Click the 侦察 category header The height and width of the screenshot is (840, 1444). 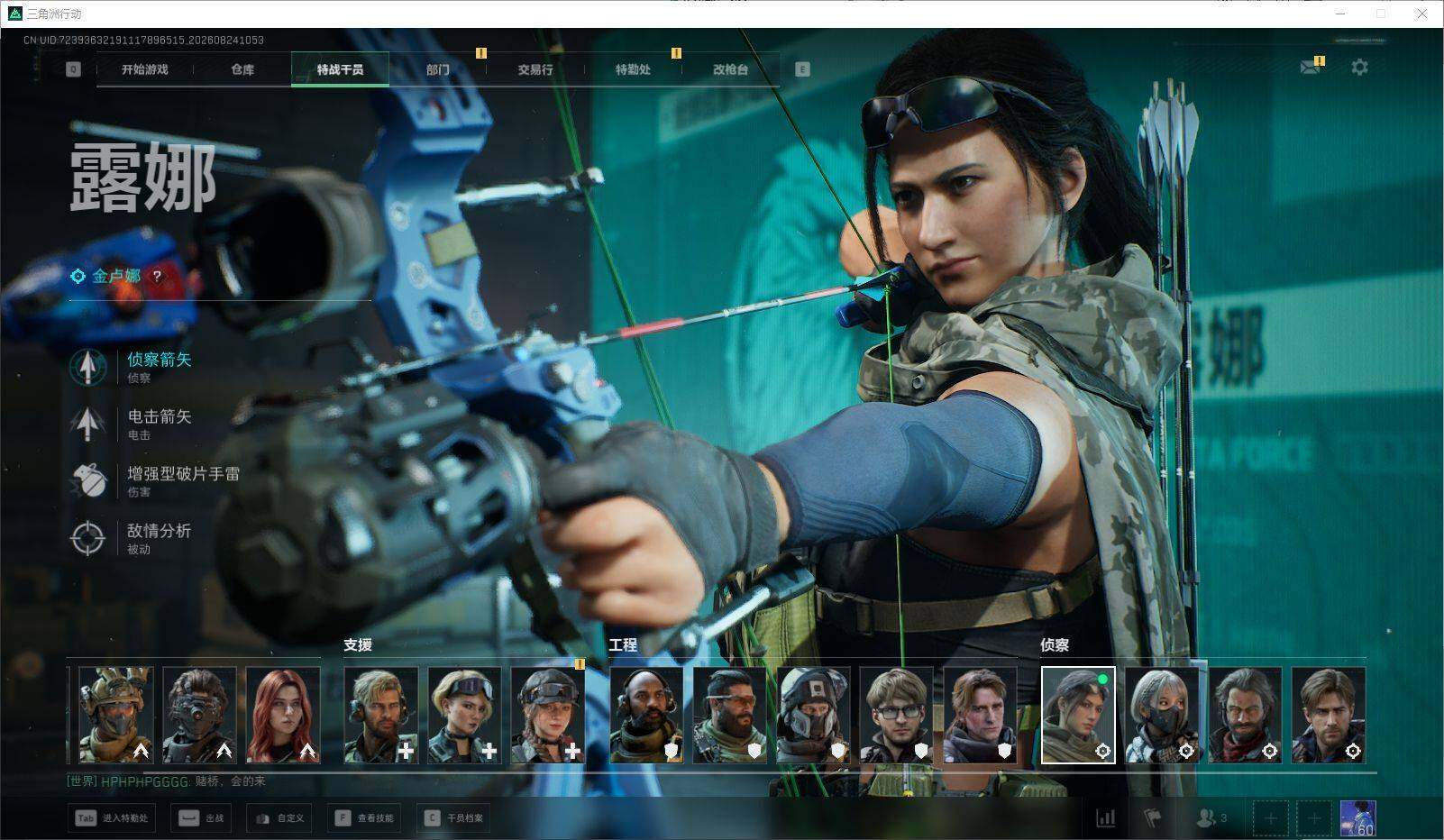click(1055, 645)
